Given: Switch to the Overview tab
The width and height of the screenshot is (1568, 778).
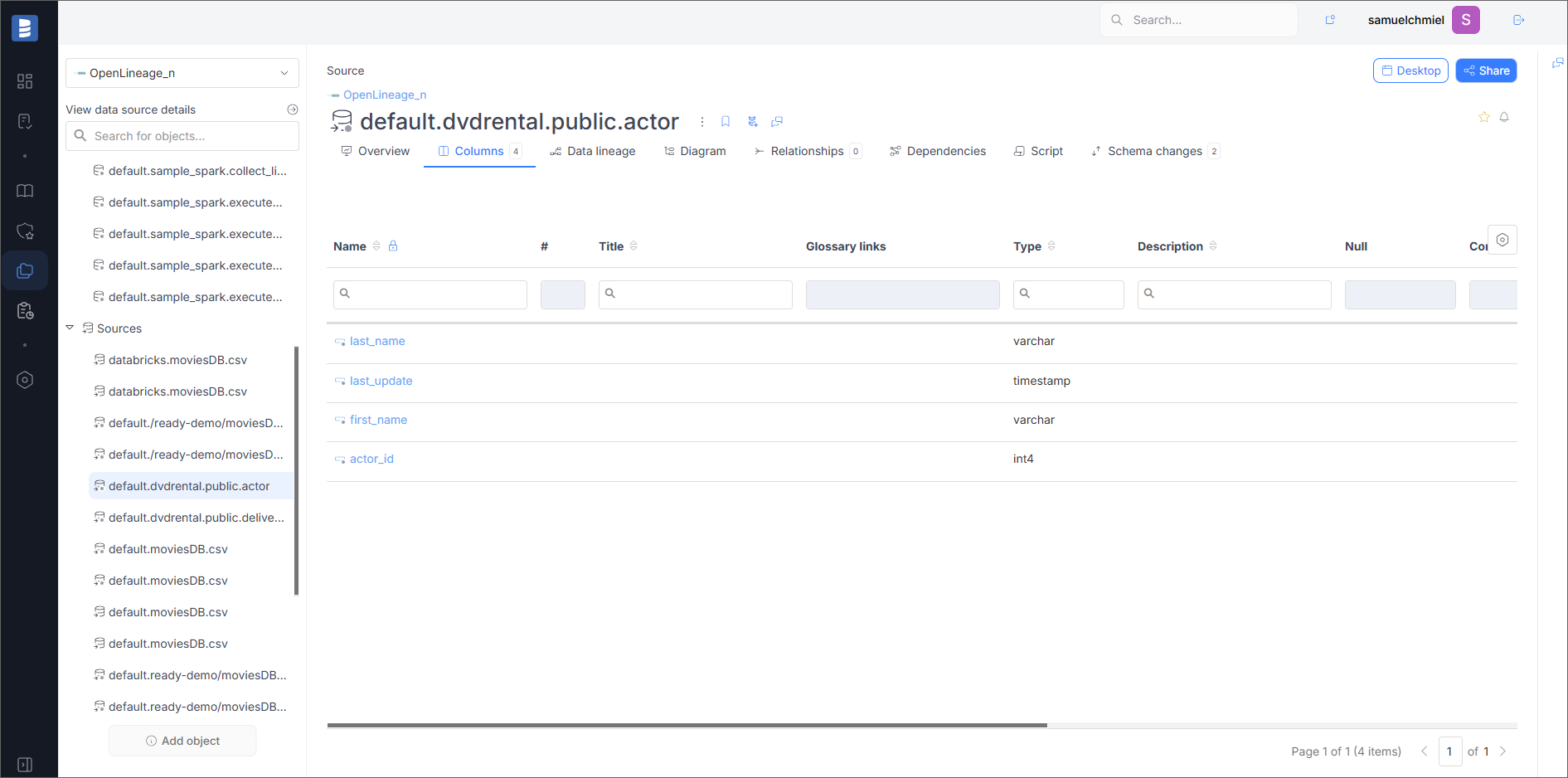Looking at the screenshot, I should pos(376,151).
